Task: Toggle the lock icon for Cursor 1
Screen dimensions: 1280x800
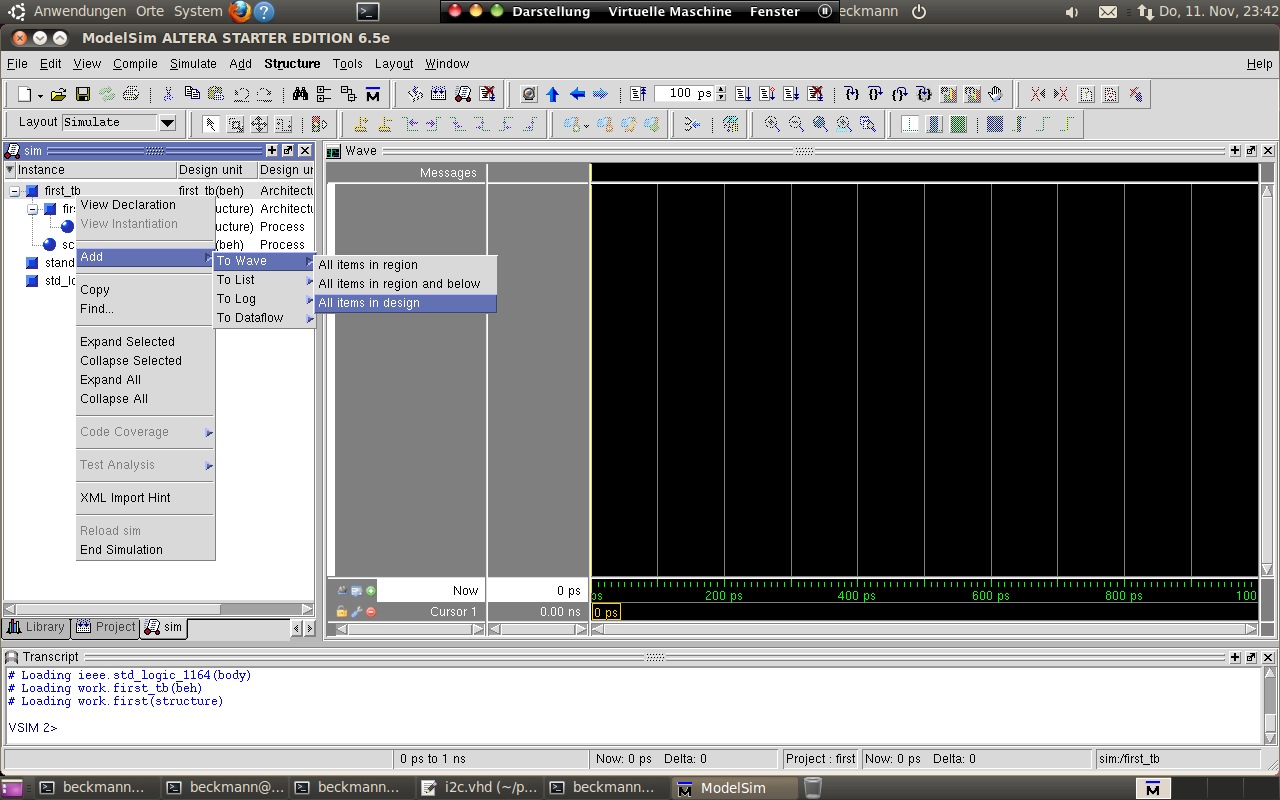Action: [342, 611]
